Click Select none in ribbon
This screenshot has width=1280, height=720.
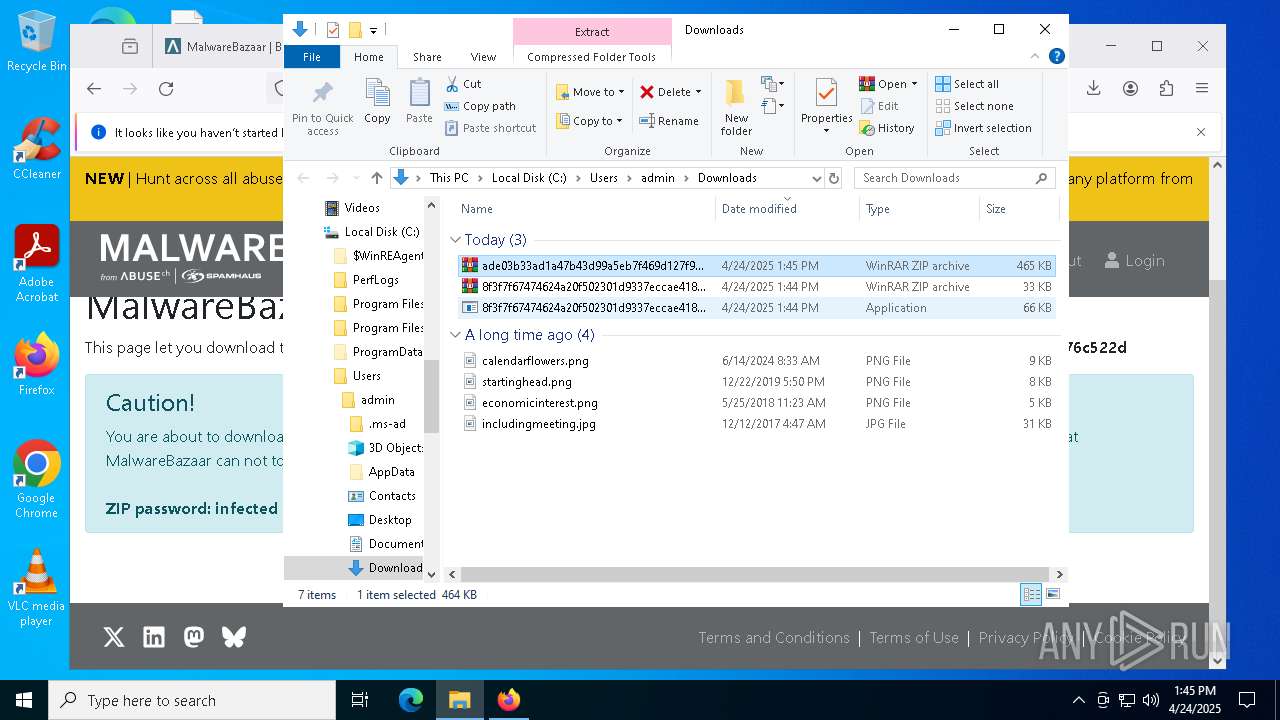(x=974, y=106)
